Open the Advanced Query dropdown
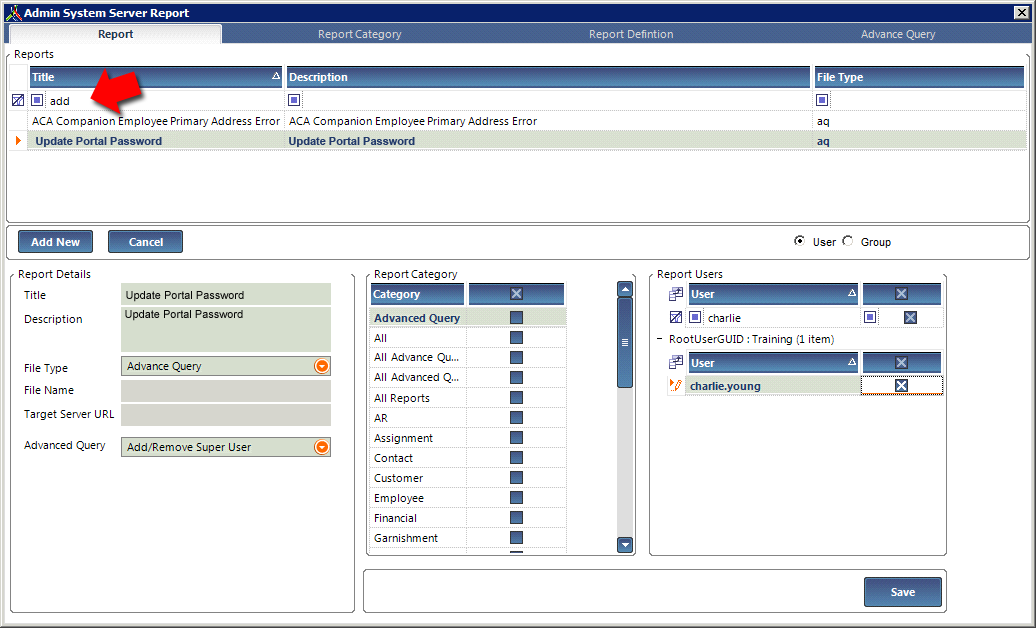The image size is (1036, 628). point(322,448)
